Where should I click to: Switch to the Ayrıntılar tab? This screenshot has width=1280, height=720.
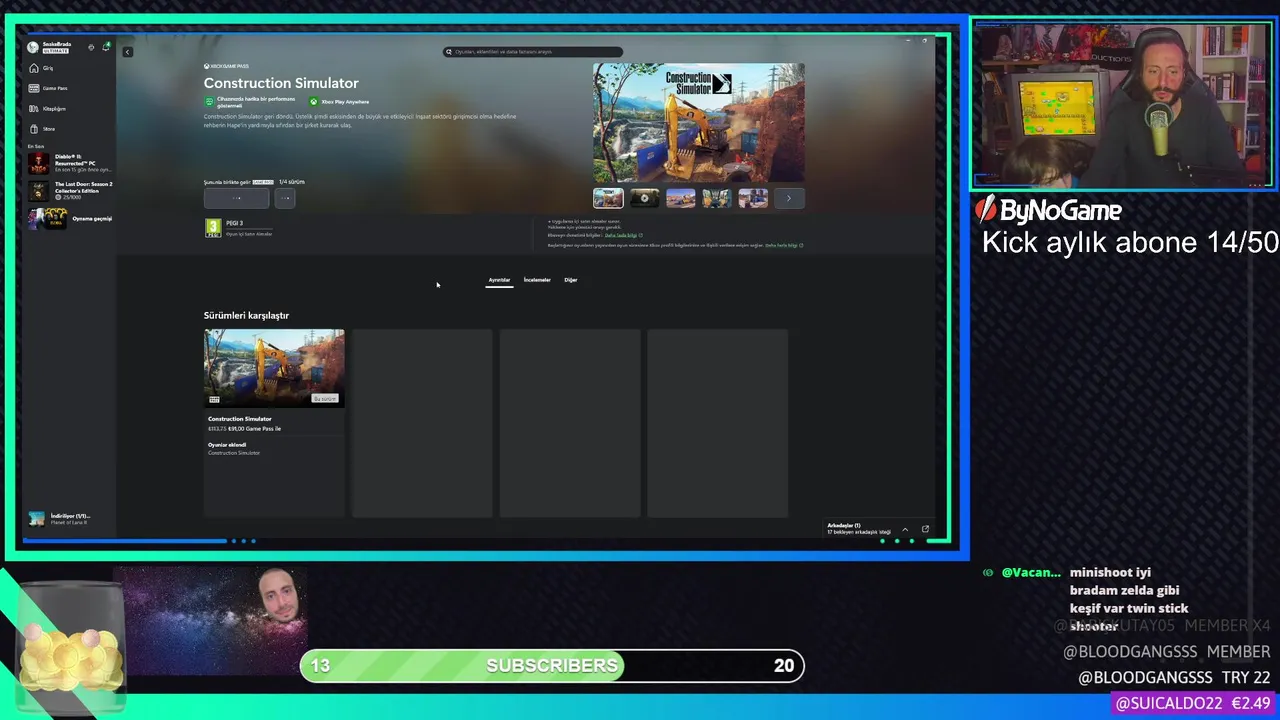(499, 280)
